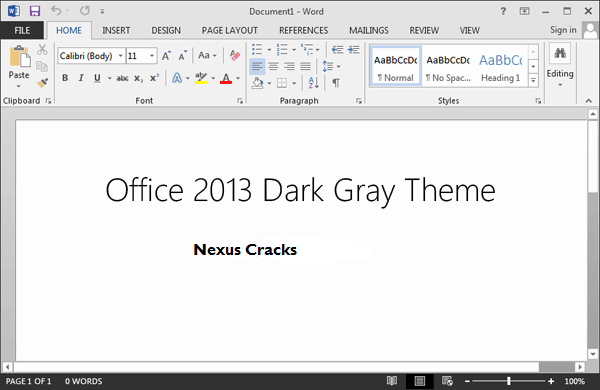Image resolution: width=600 pixels, height=390 pixels.
Task: Align text right
Action: [289, 66]
